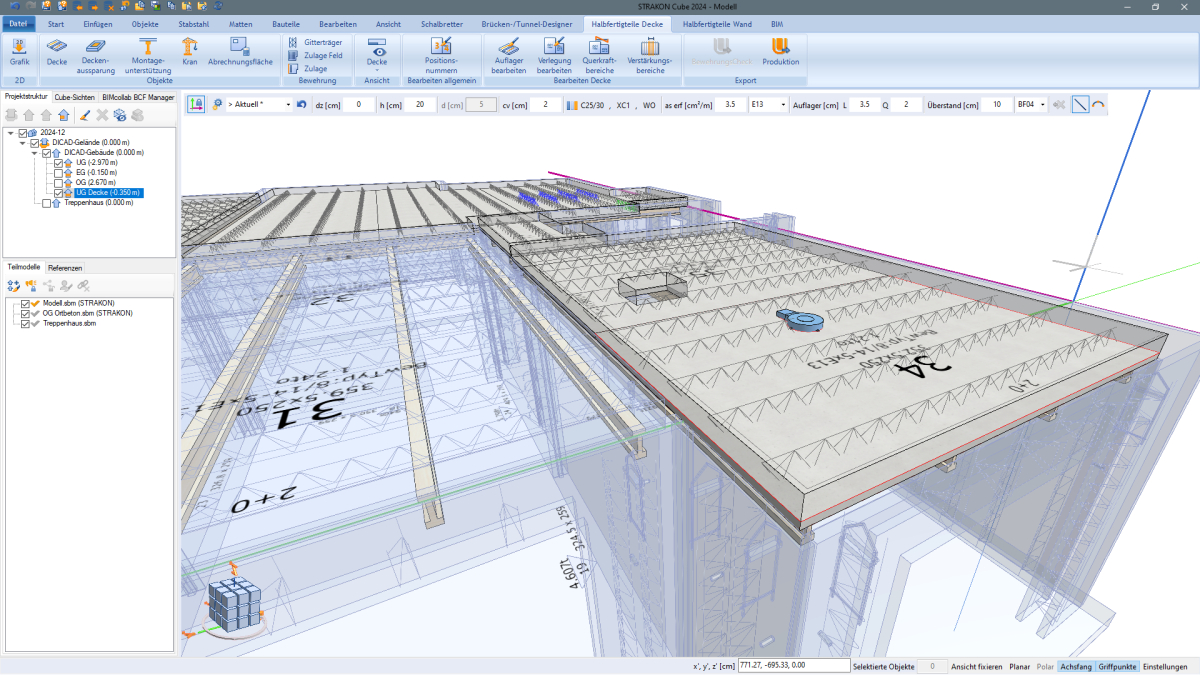Click Einstellungen in the status bar
The image size is (1200, 675).
(x=1165, y=666)
